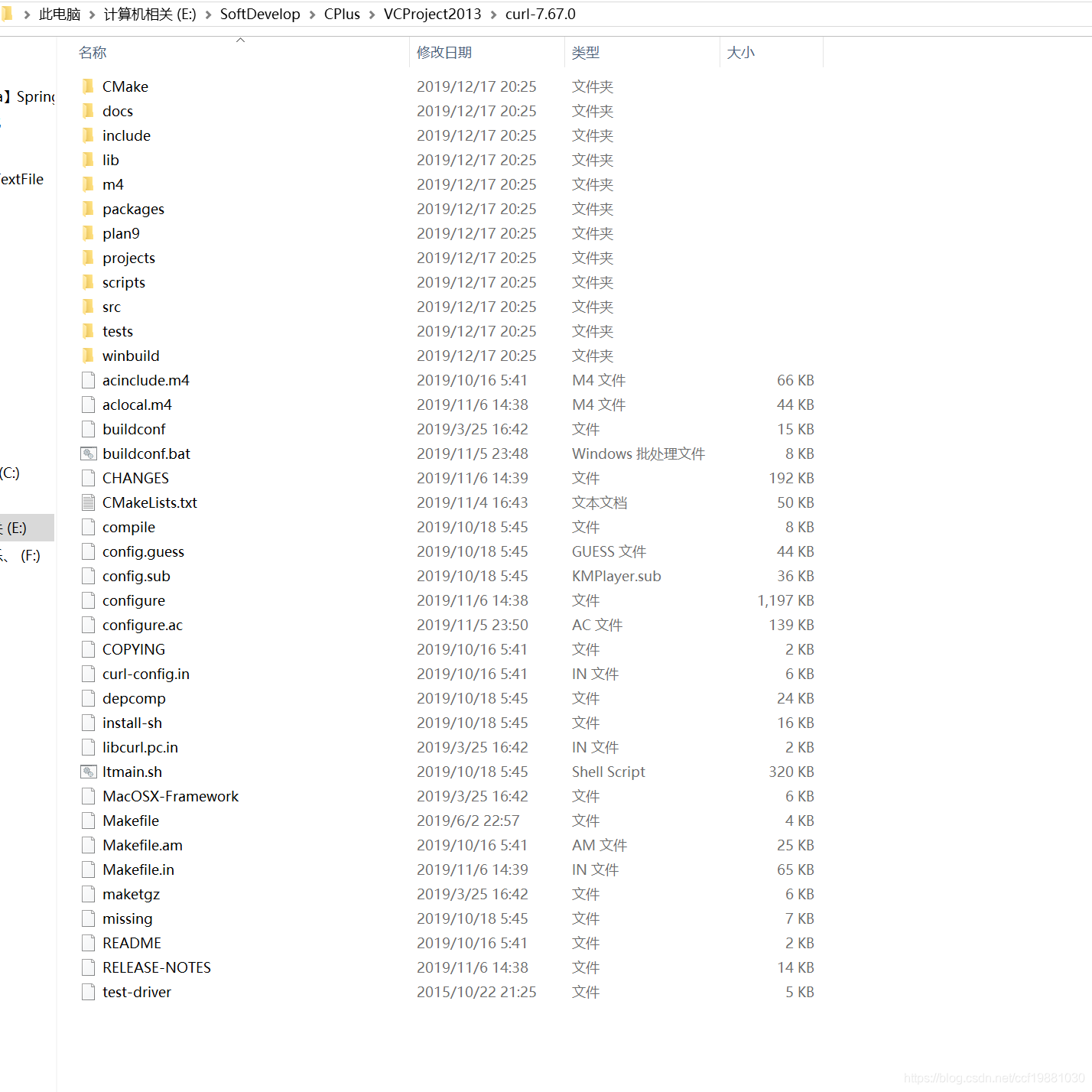Navigate to CPlus in the address bar
Screen dimensions: 1092x1092
pos(342,15)
